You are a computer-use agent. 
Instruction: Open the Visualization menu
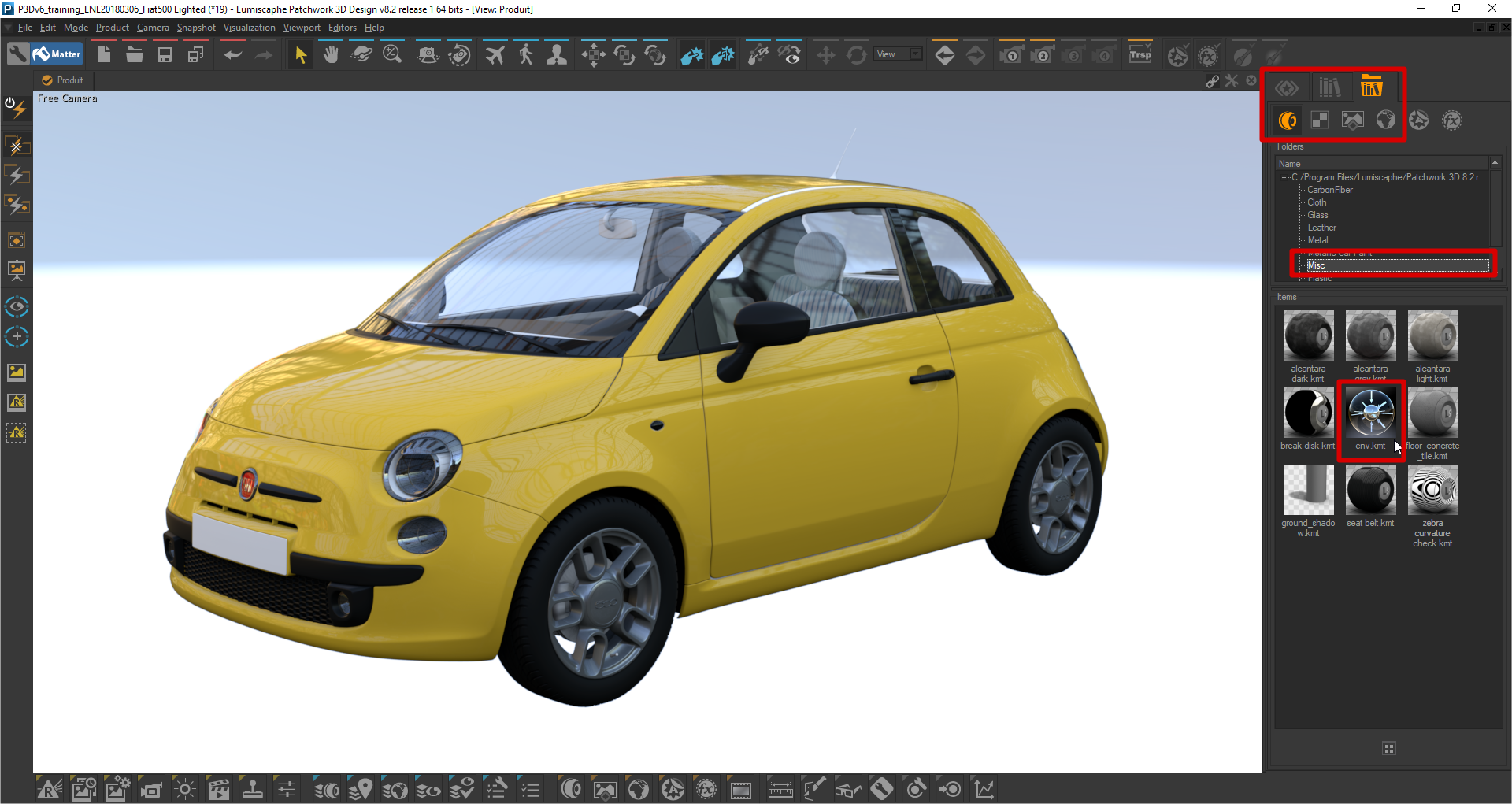pyautogui.click(x=249, y=28)
